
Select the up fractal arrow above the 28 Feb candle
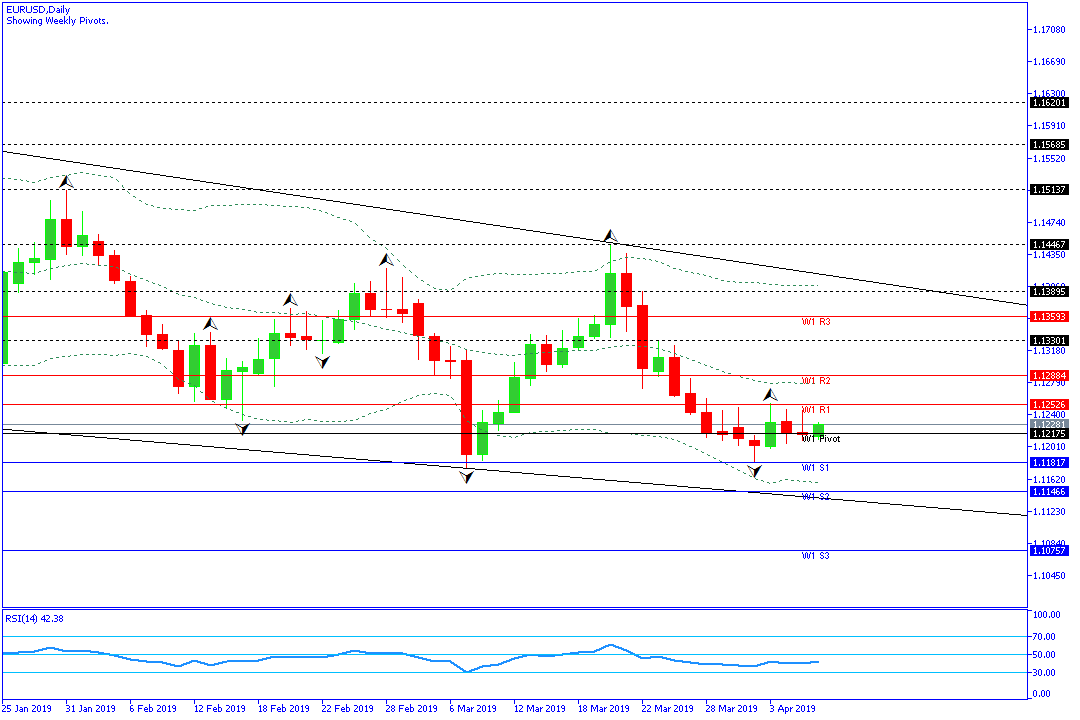click(x=386, y=260)
